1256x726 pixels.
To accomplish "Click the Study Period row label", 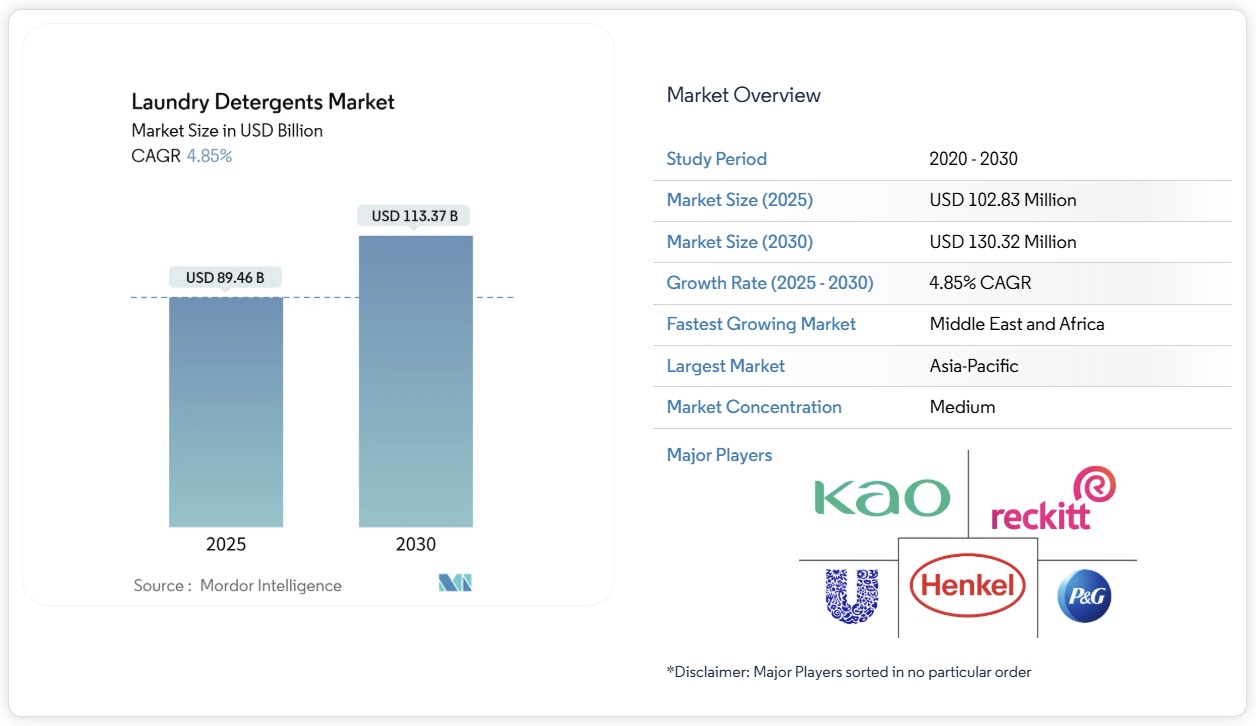I will (x=716, y=159).
